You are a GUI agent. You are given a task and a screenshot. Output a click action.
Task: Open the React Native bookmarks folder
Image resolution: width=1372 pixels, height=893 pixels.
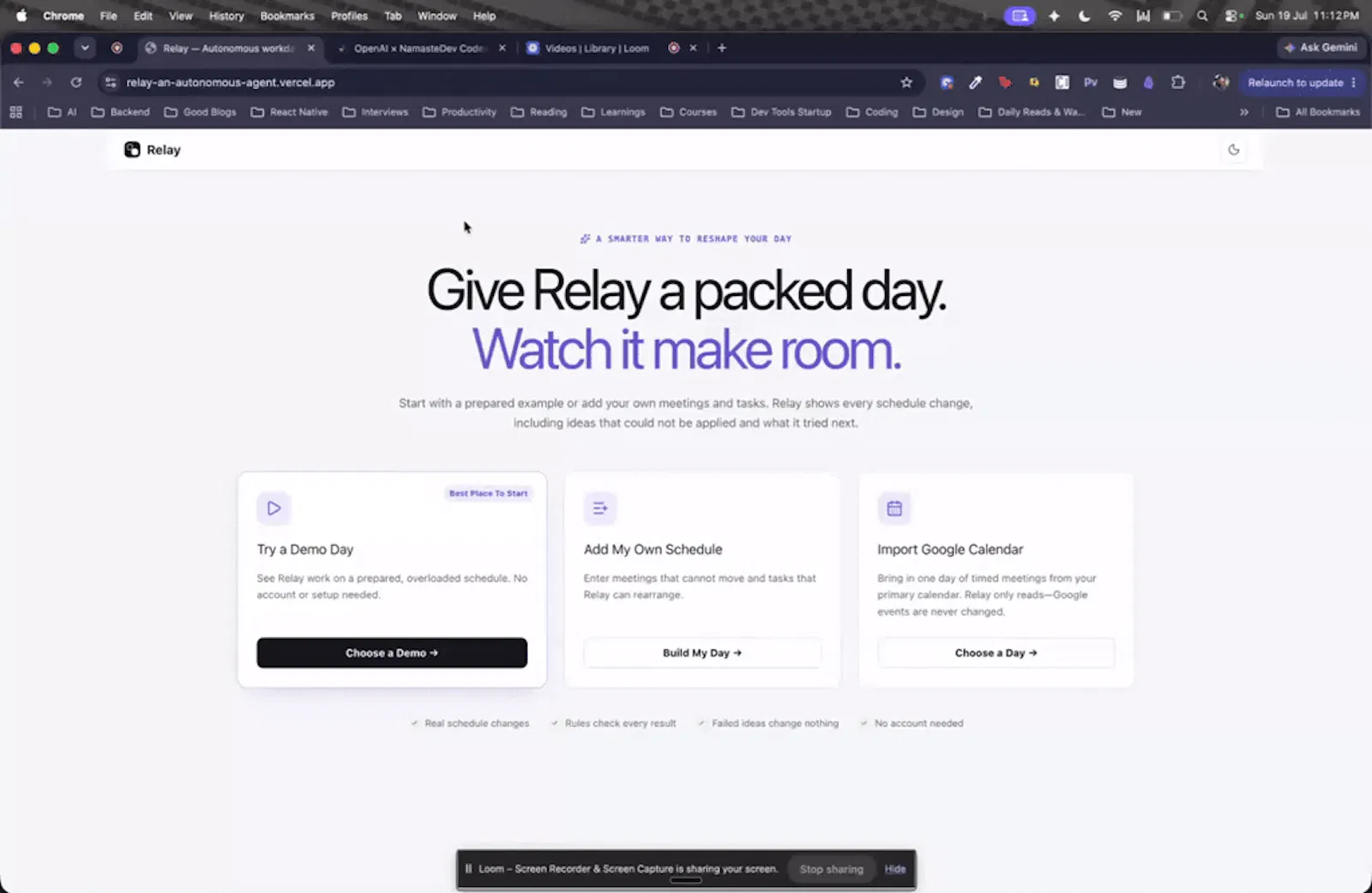coord(289,112)
